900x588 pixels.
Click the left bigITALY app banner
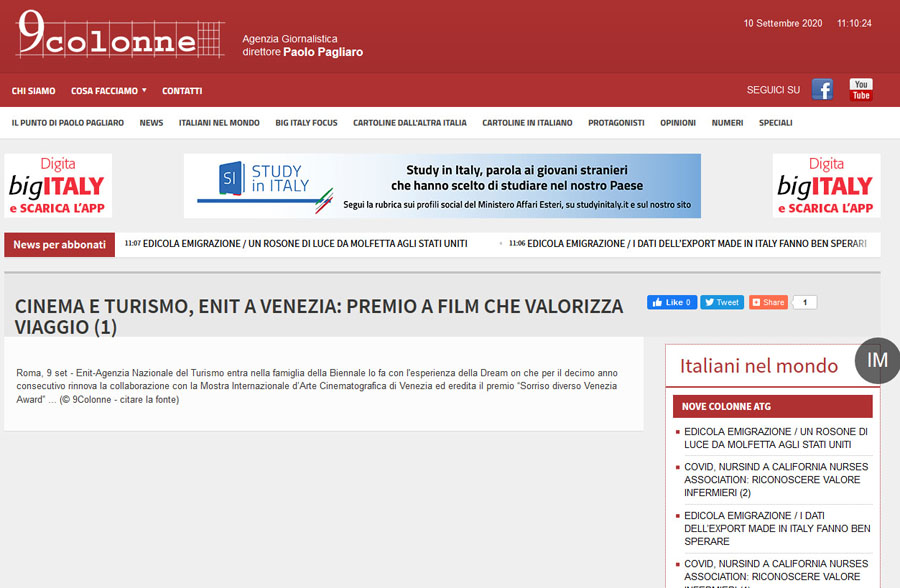point(58,186)
